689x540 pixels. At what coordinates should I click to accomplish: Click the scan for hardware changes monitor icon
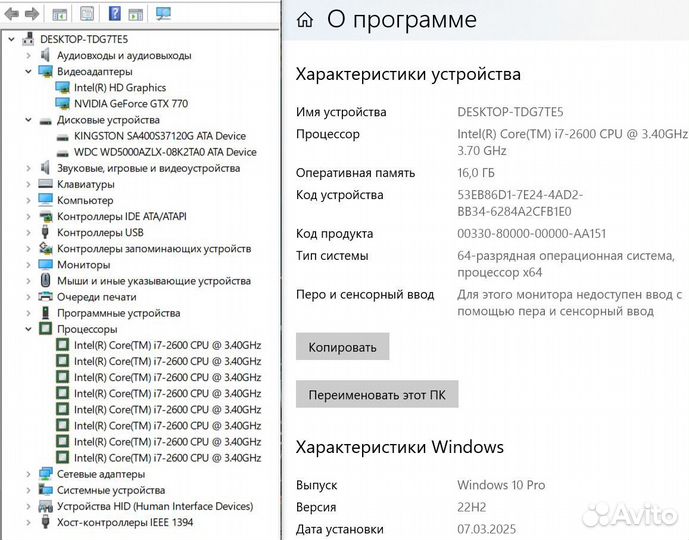point(163,14)
